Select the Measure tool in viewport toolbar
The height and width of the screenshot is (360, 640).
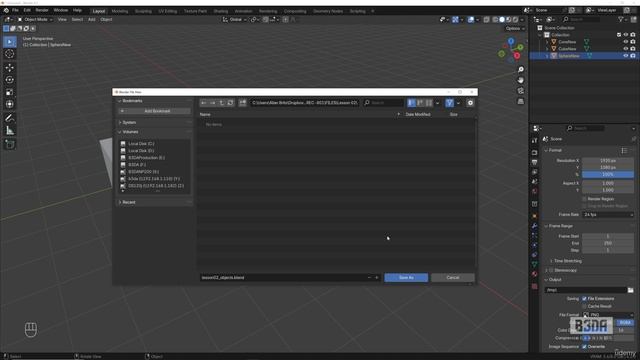(x=9, y=131)
